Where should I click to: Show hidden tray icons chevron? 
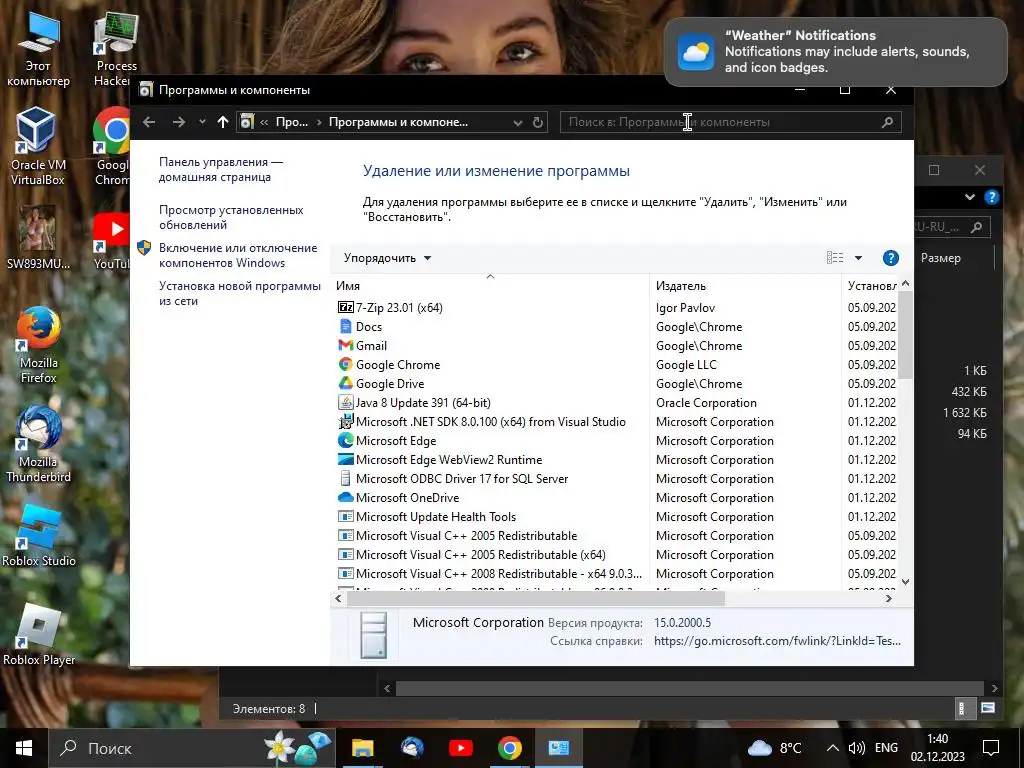click(832, 748)
